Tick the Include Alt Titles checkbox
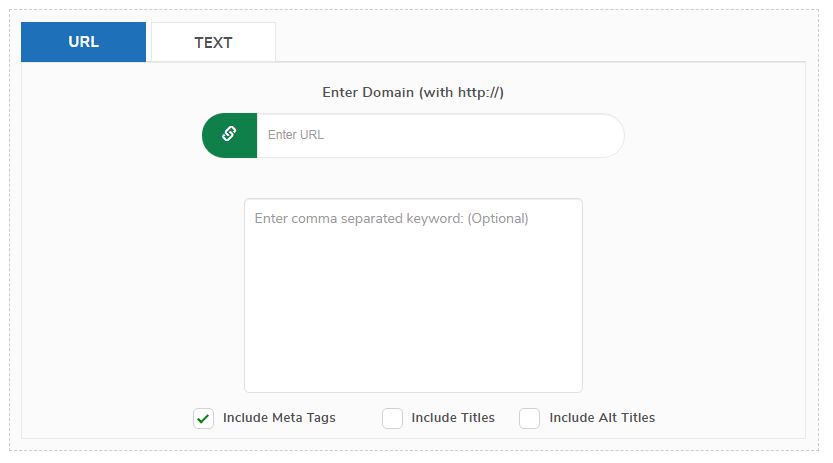 (x=530, y=418)
